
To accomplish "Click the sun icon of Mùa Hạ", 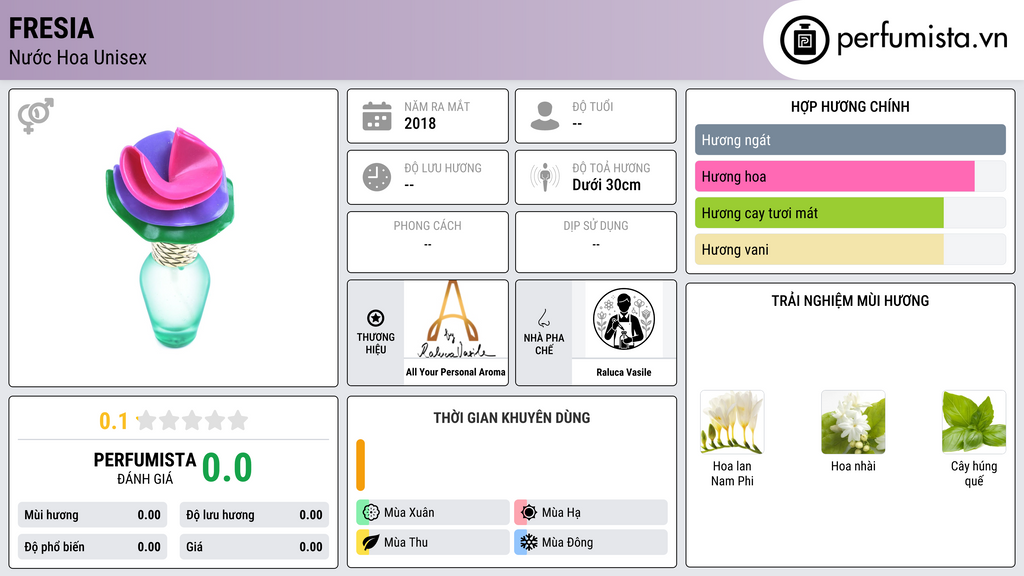I will coord(529,513).
